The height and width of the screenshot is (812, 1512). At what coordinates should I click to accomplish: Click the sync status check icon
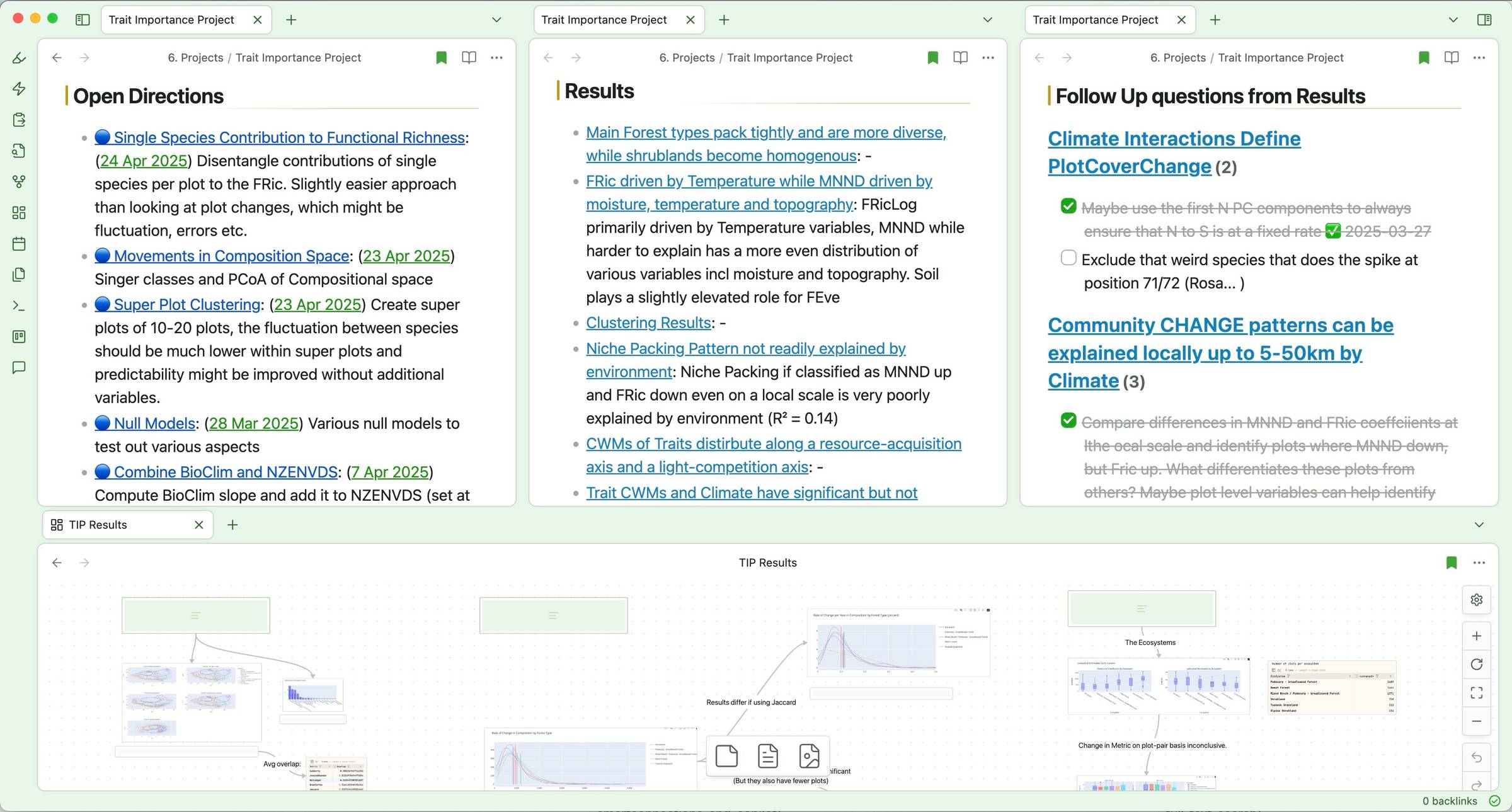(x=1494, y=801)
